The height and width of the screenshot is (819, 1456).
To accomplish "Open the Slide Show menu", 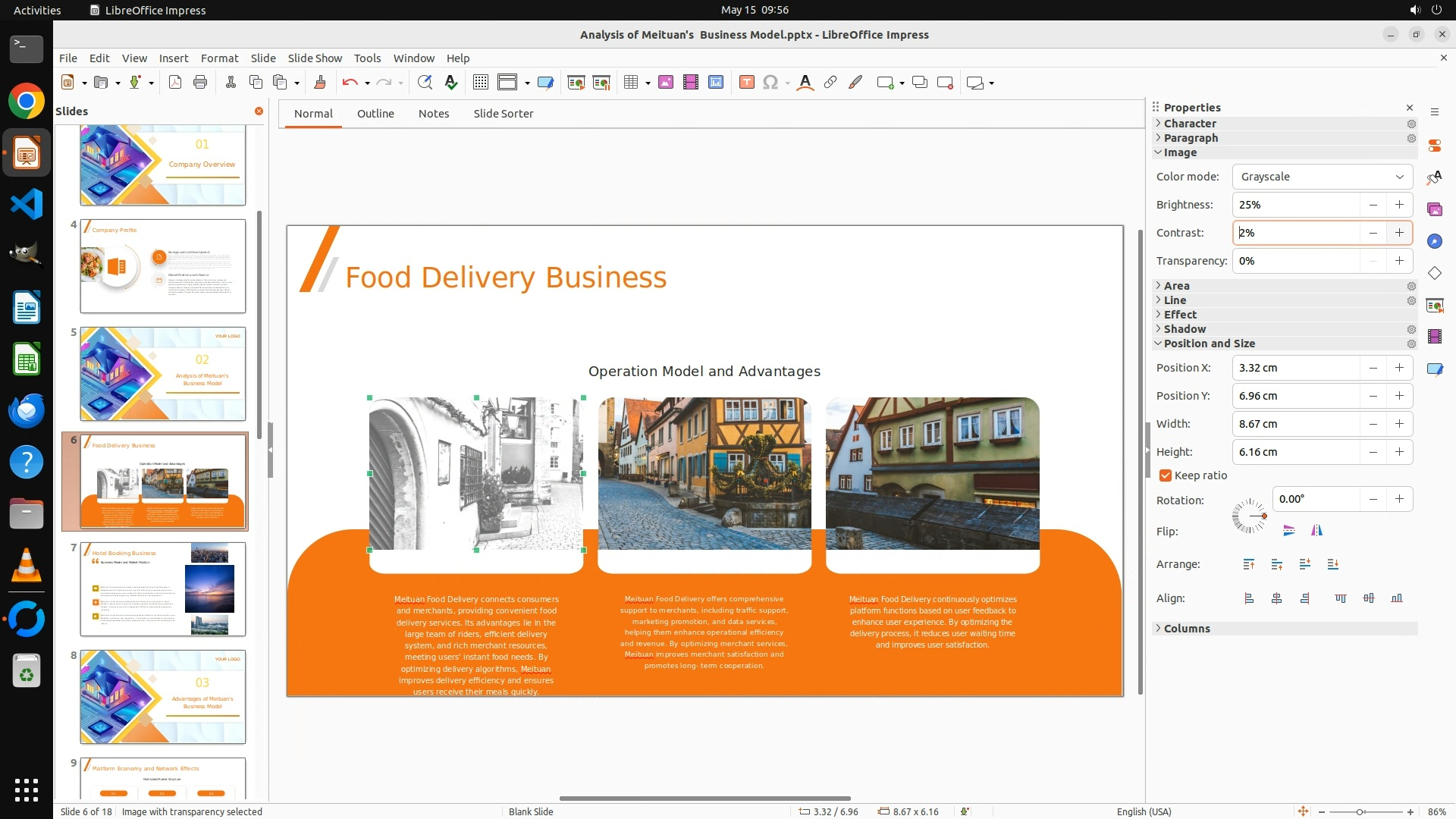I will (x=315, y=58).
